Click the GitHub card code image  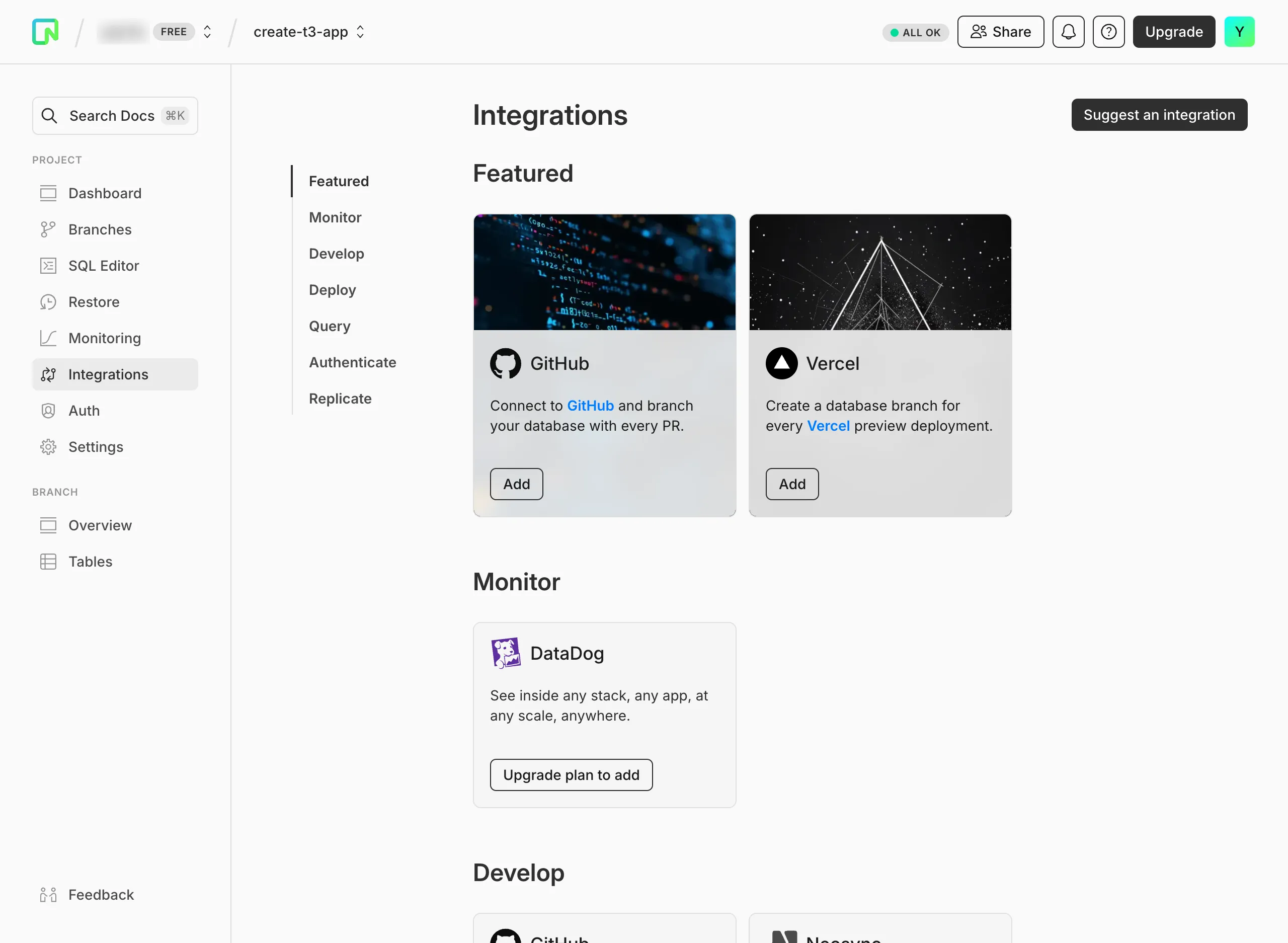point(604,272)
